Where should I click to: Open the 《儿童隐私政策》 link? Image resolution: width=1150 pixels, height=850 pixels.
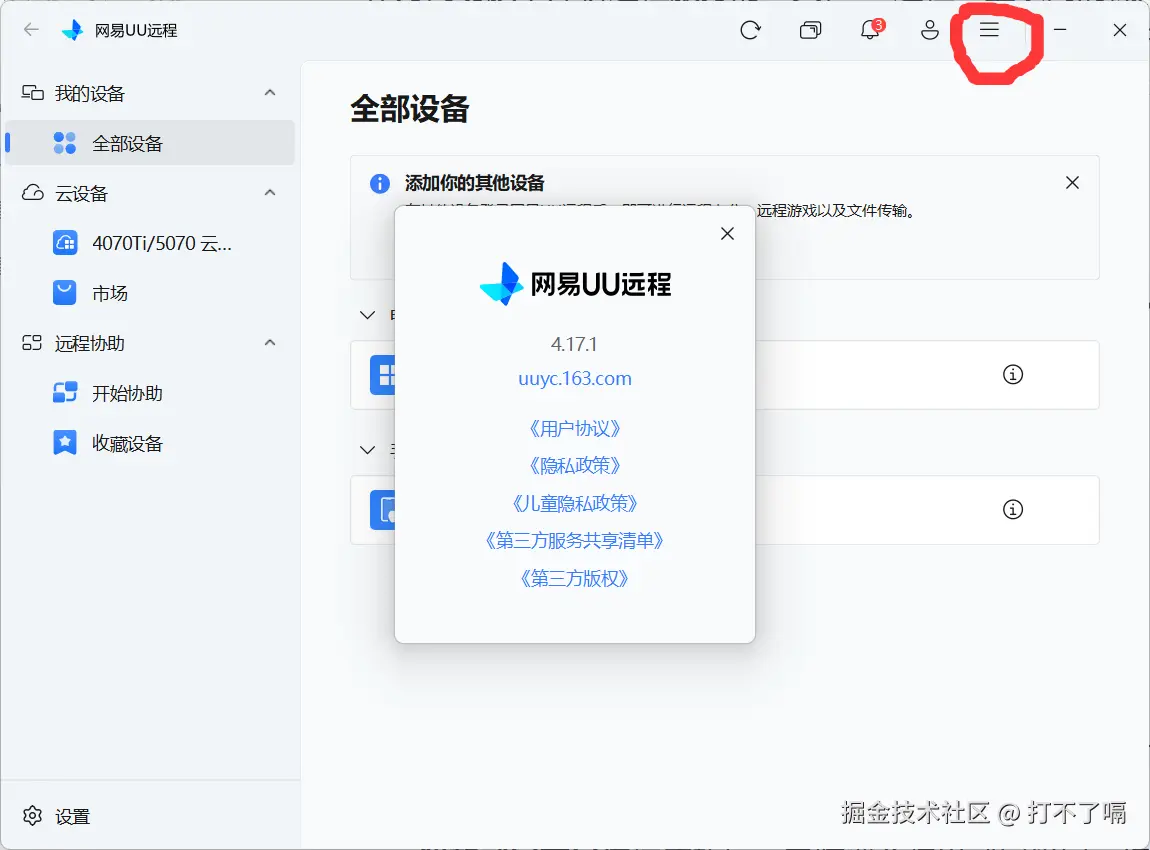pos(575,503)
